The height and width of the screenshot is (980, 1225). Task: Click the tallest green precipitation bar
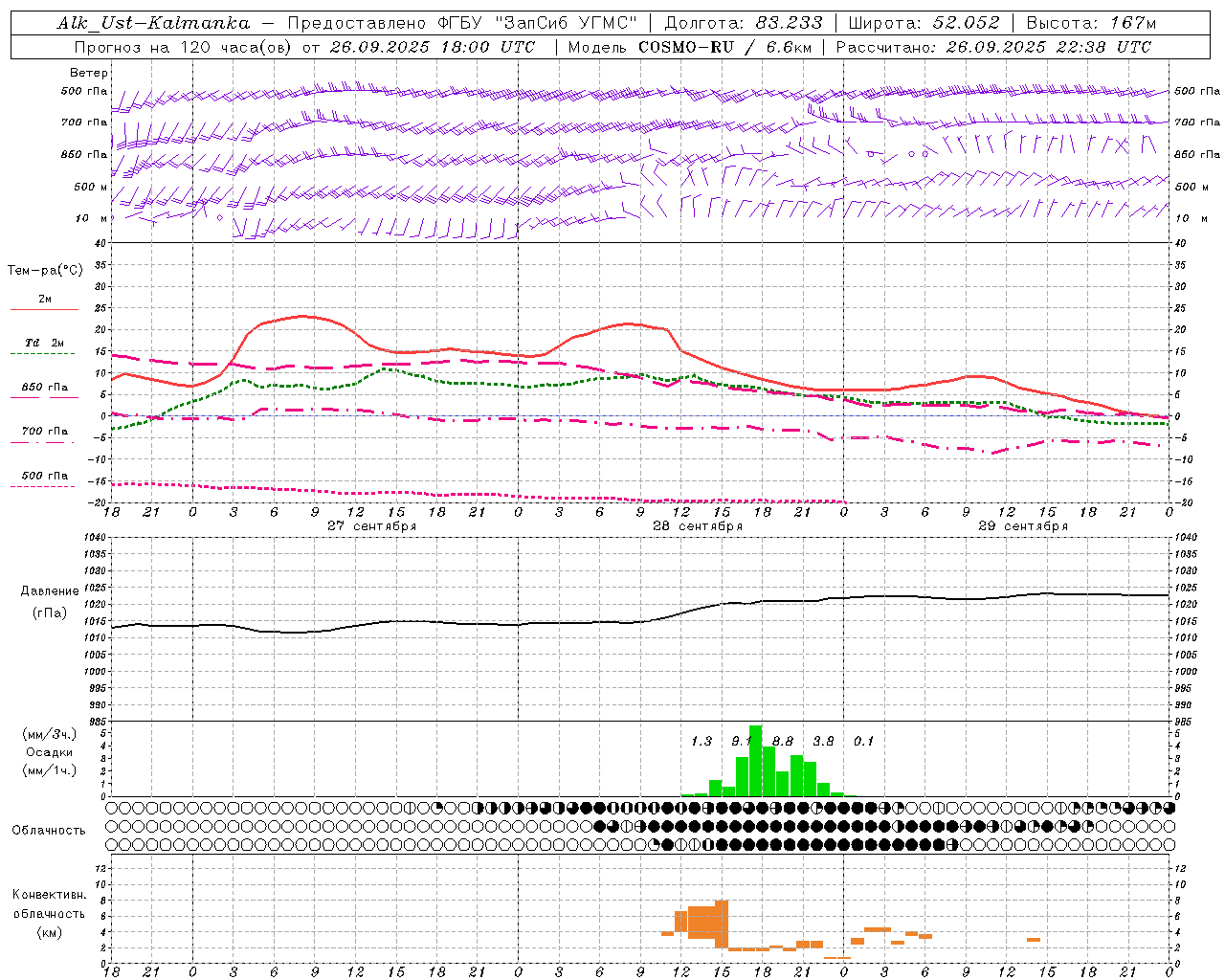[755, 761]
